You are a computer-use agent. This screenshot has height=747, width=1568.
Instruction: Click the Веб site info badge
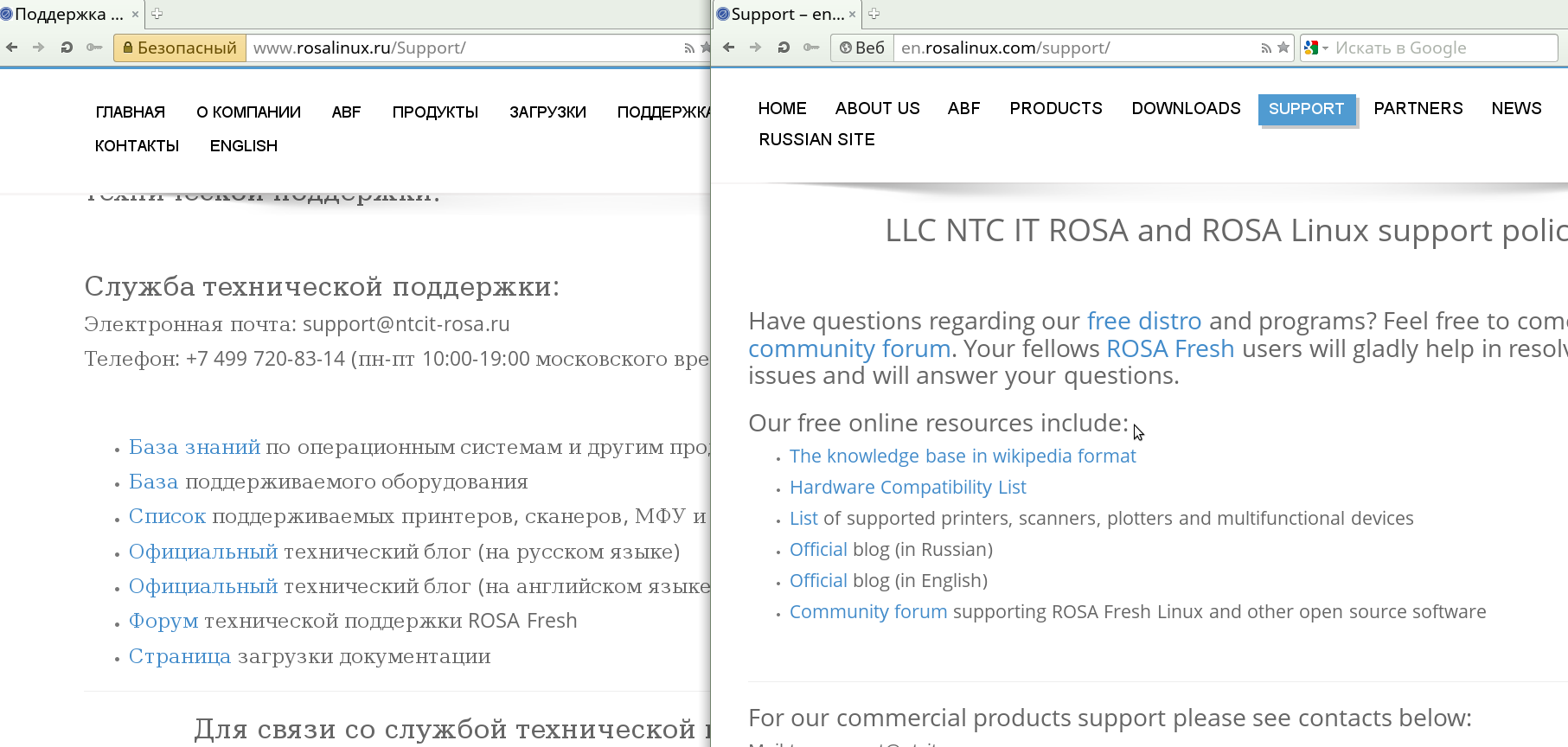click(862, 48)
